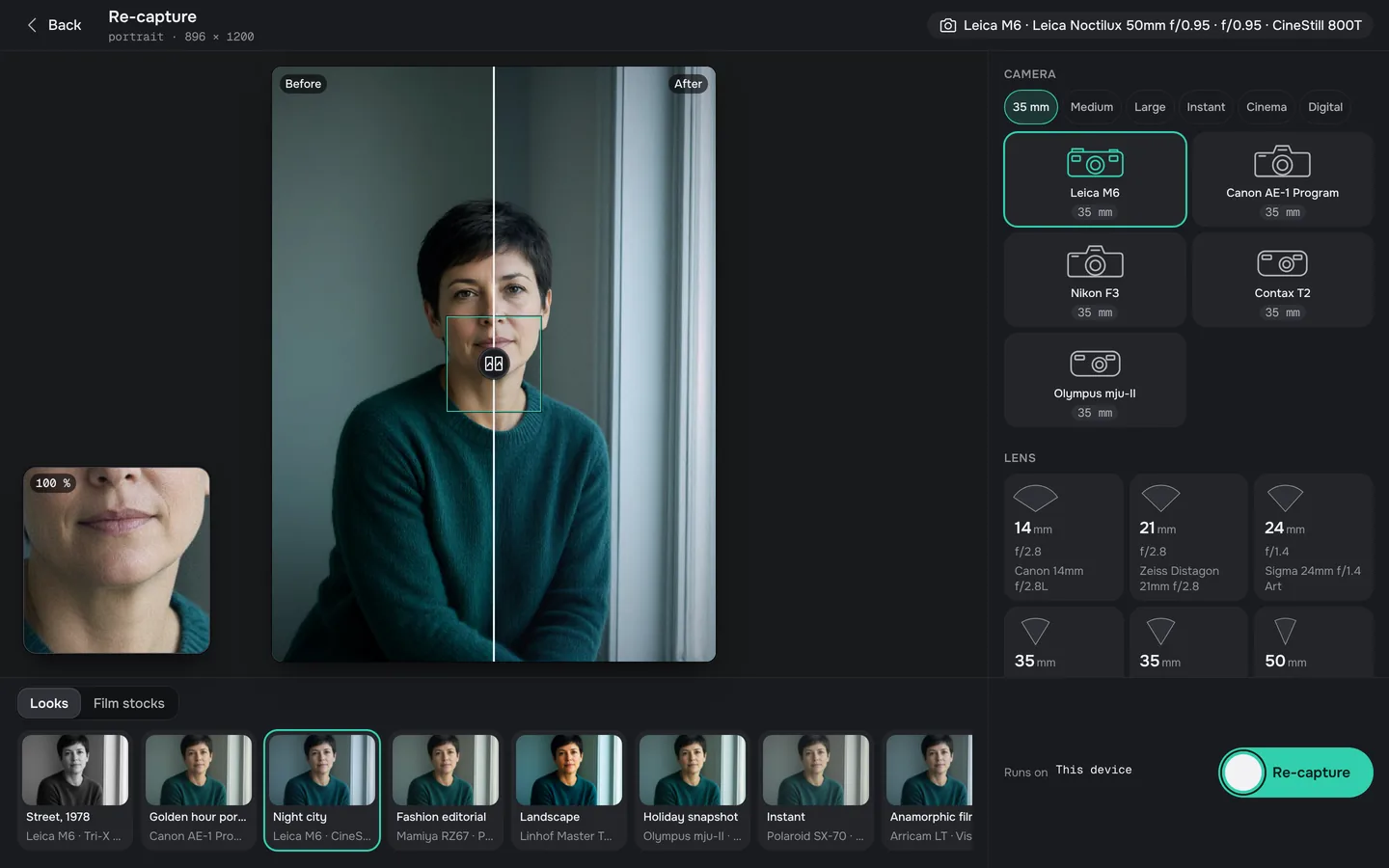Choose the Fashion editorial look
The height and width of the screenshot is (868, 1389).
pos(446,790)
